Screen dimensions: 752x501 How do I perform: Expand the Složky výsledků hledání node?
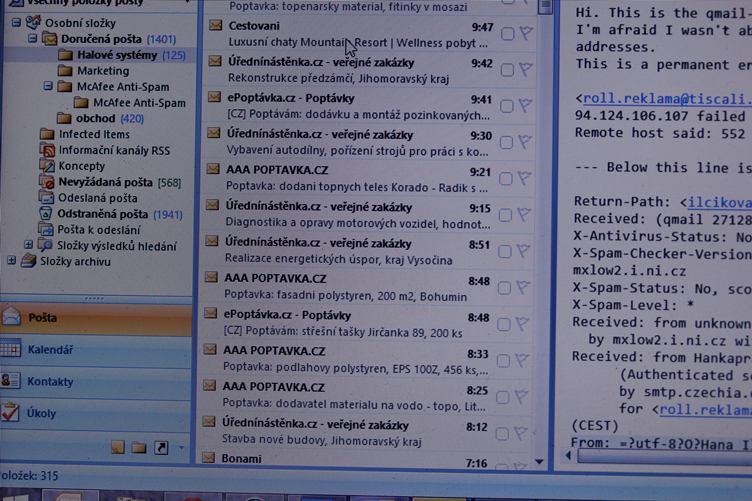(28, 245)
